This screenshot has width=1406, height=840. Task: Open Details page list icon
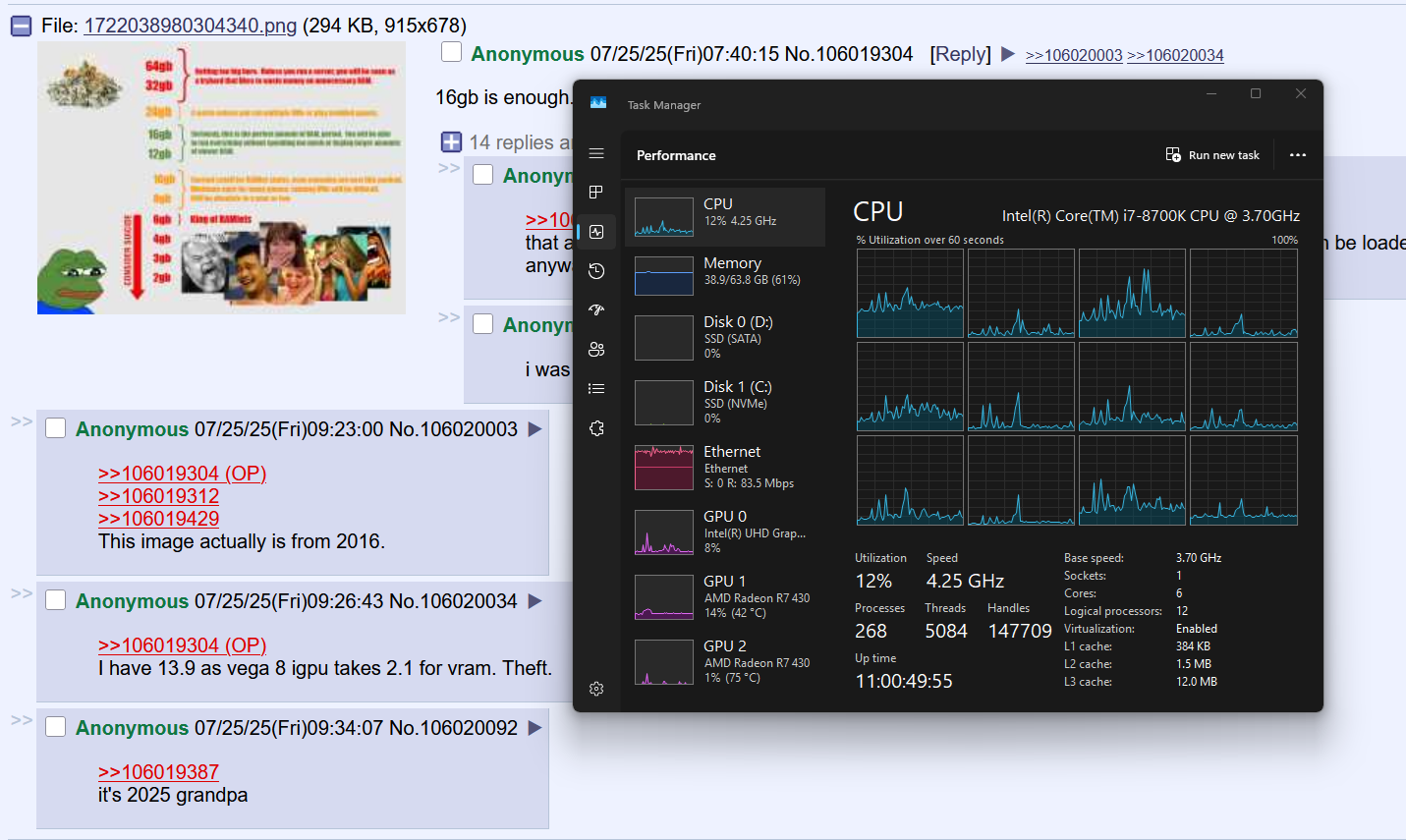coord(596,388)
